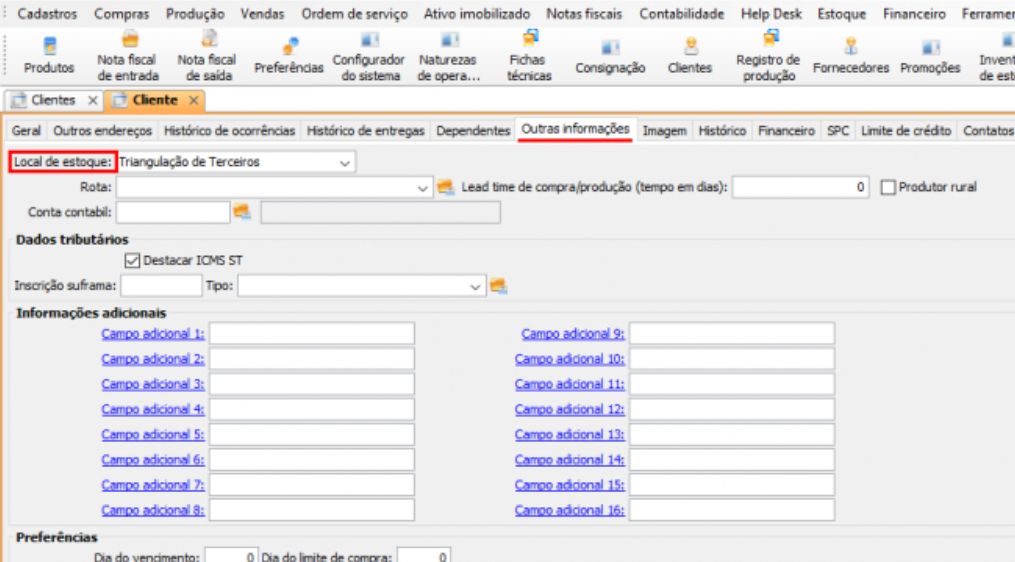Open Fichas técnicas toolbar icon
This screenshot has height=562, width=1015.
click(529, 57)
